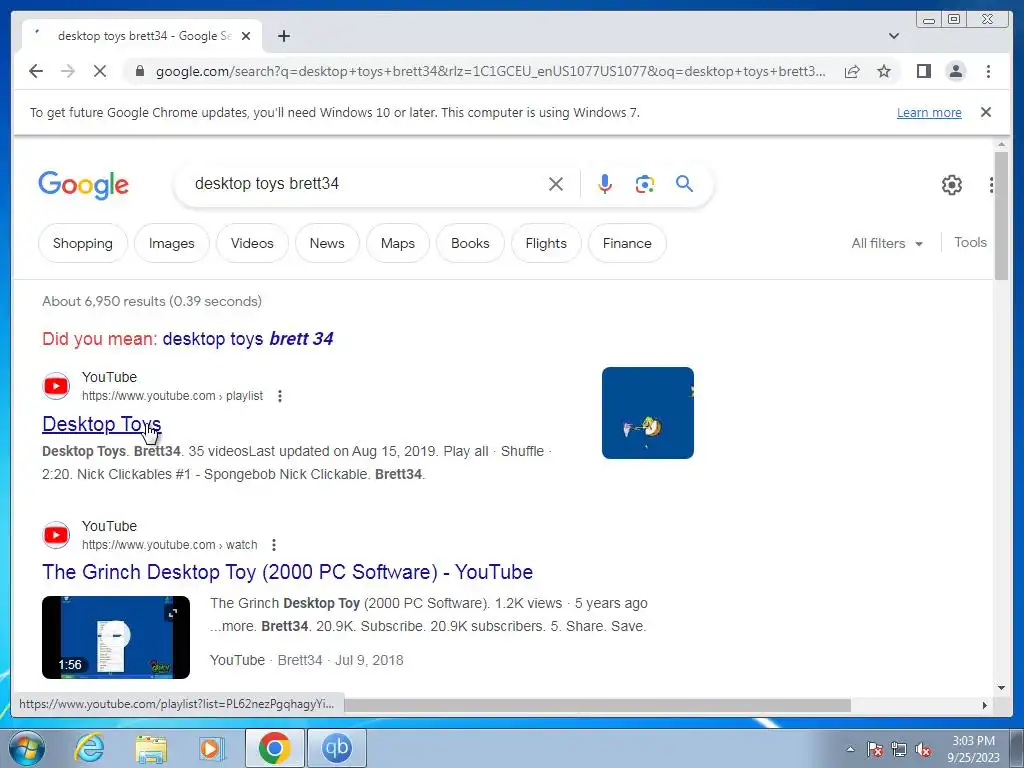This screenshot has width=1024, height=768.
Task: Click the vertical scrollbar thumb
Action: point(1001,216)
